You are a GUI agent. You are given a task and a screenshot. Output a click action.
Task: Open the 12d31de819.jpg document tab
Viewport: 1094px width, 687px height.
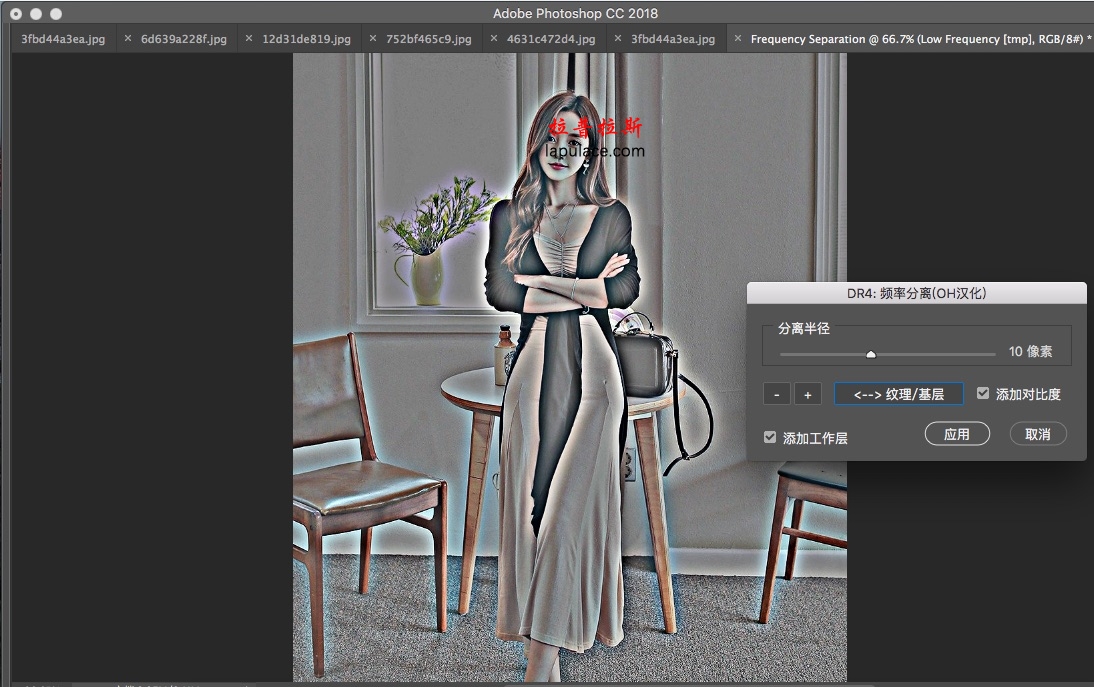(x=306, y=39)
